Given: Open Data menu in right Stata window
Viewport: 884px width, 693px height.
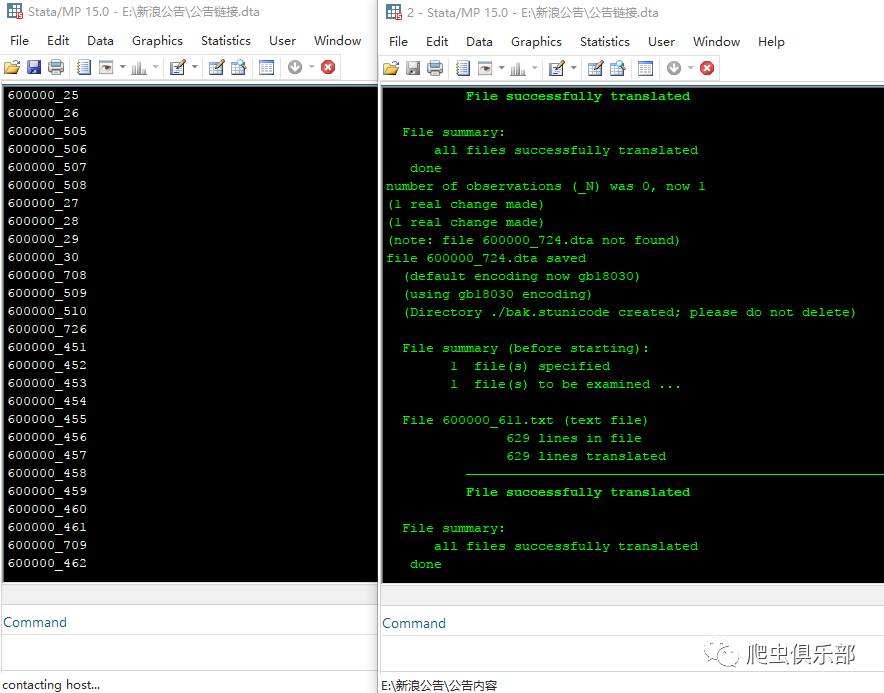Looking at the screenshot, I should pyautogui.click(x=479, y=42).
